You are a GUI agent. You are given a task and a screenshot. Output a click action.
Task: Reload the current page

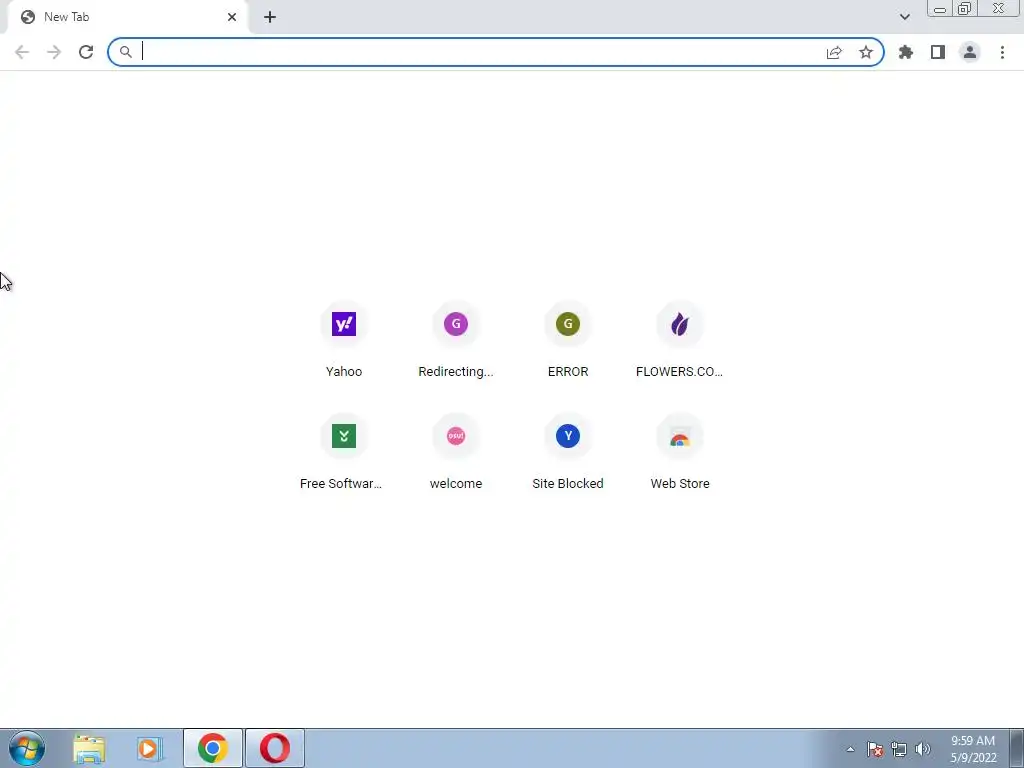(86, 52)
